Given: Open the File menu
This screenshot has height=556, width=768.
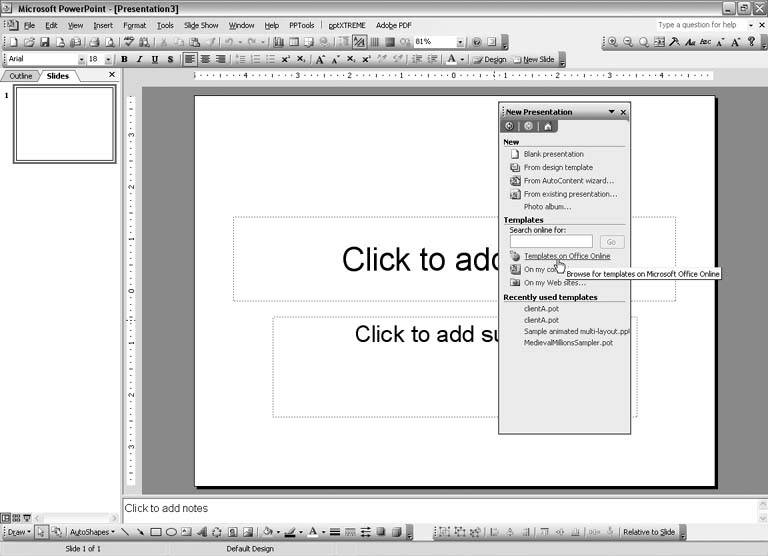Looking at the screenshot, I should click(x=29, y=25).
